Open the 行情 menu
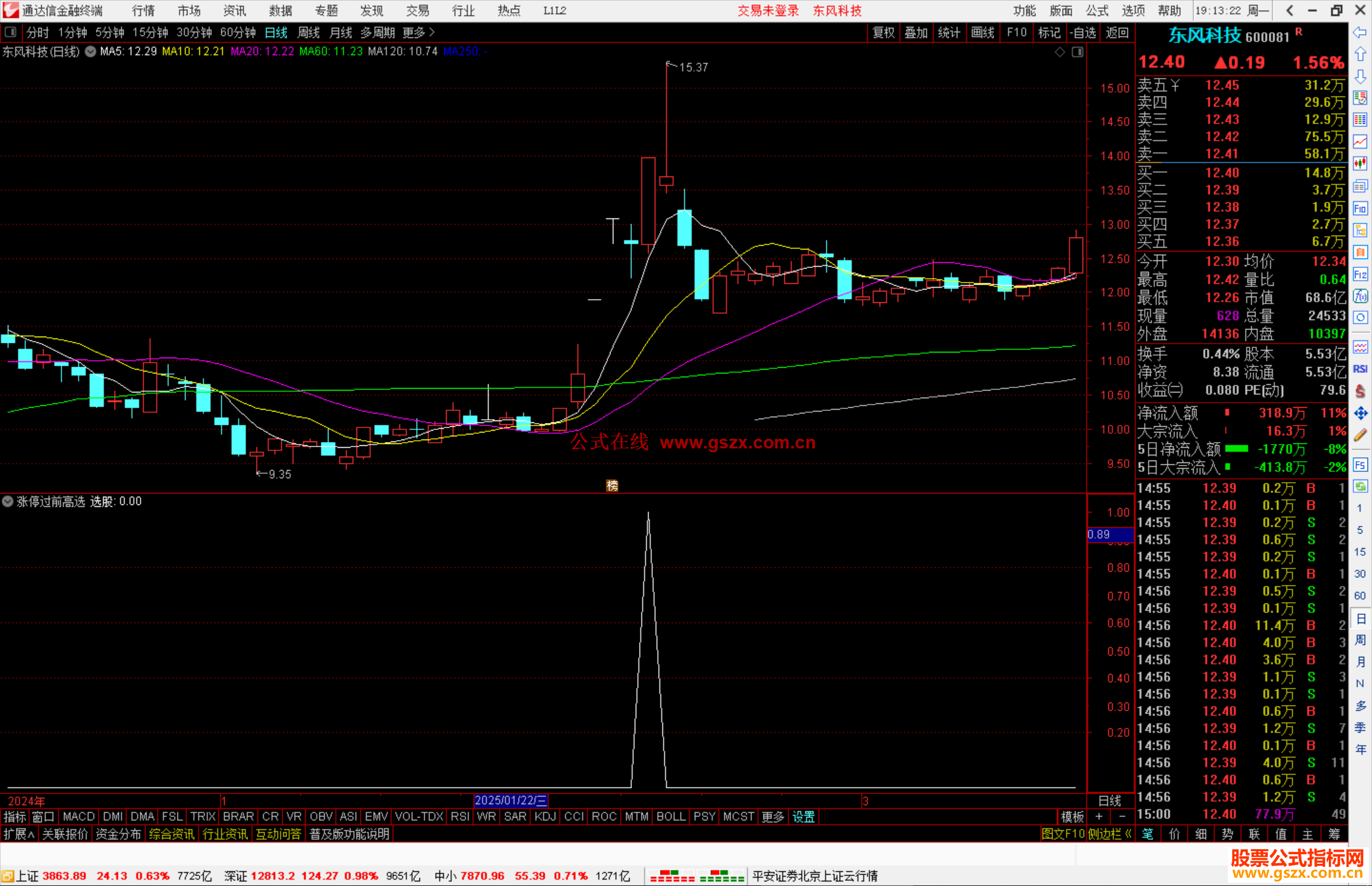Screen dimensions: 1372x886 click(144, 11)
